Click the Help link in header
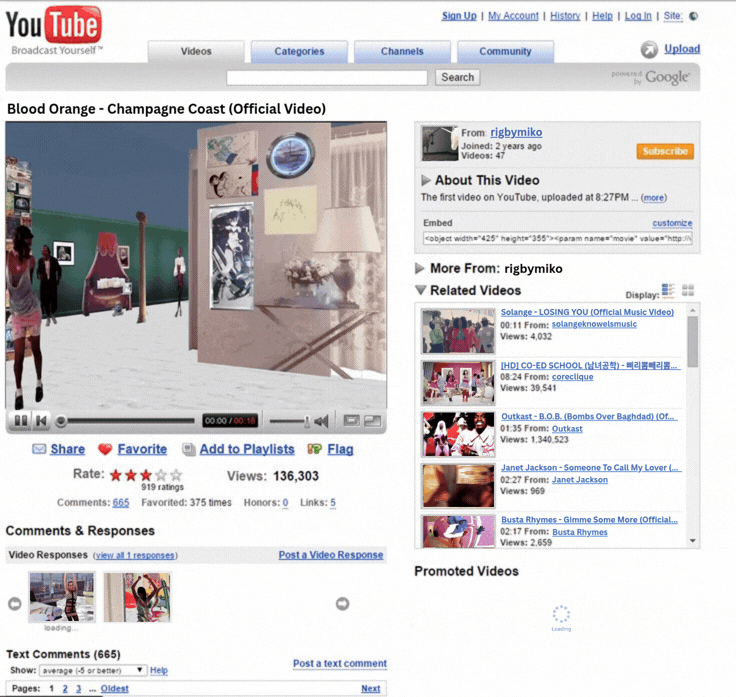Viewport: 736px width, 697px height. (602, 16)
